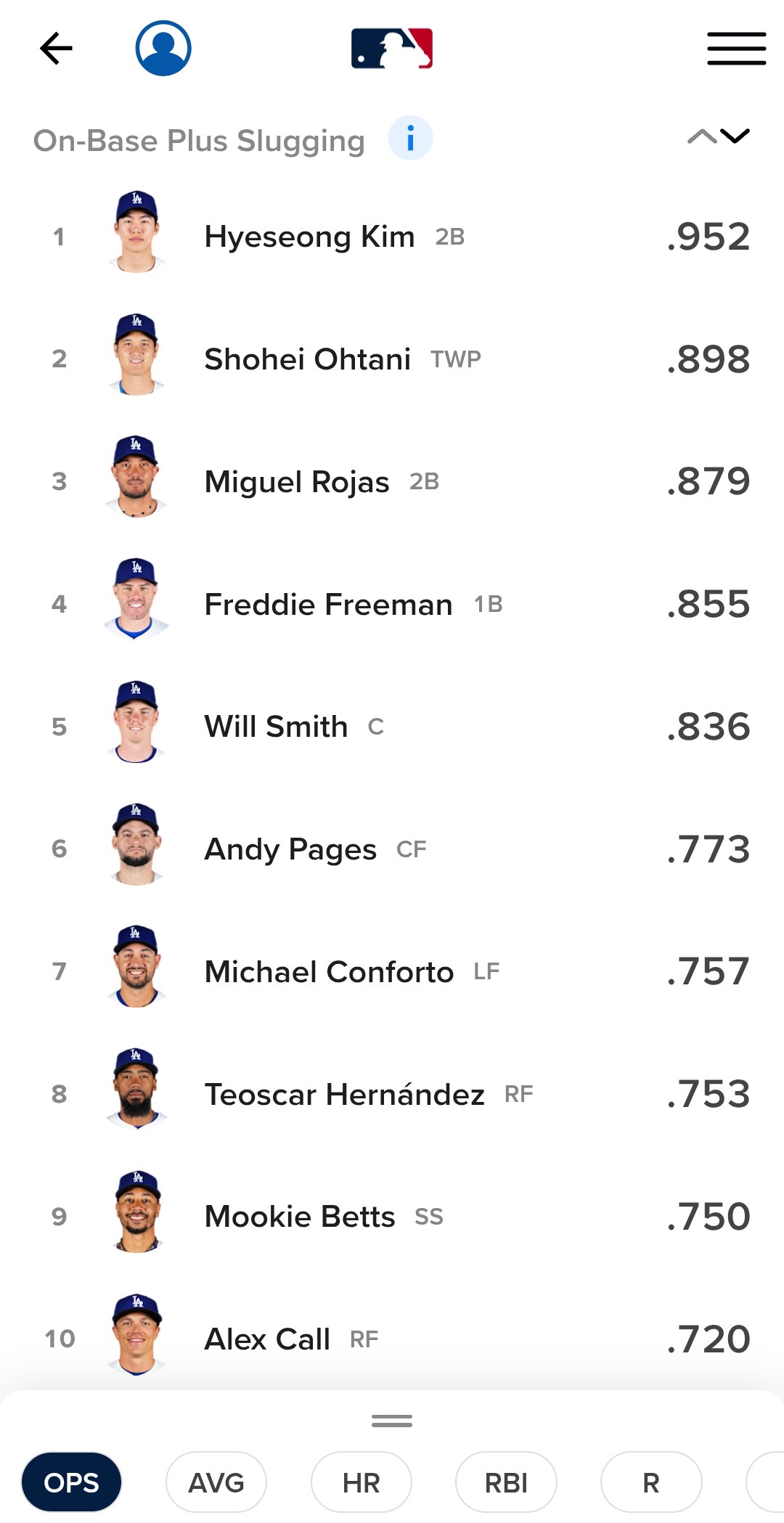Tap Mookie Betts's headshot
Image resolution: width=784 pixels, height=1523 pixels.
(136, 1213)
